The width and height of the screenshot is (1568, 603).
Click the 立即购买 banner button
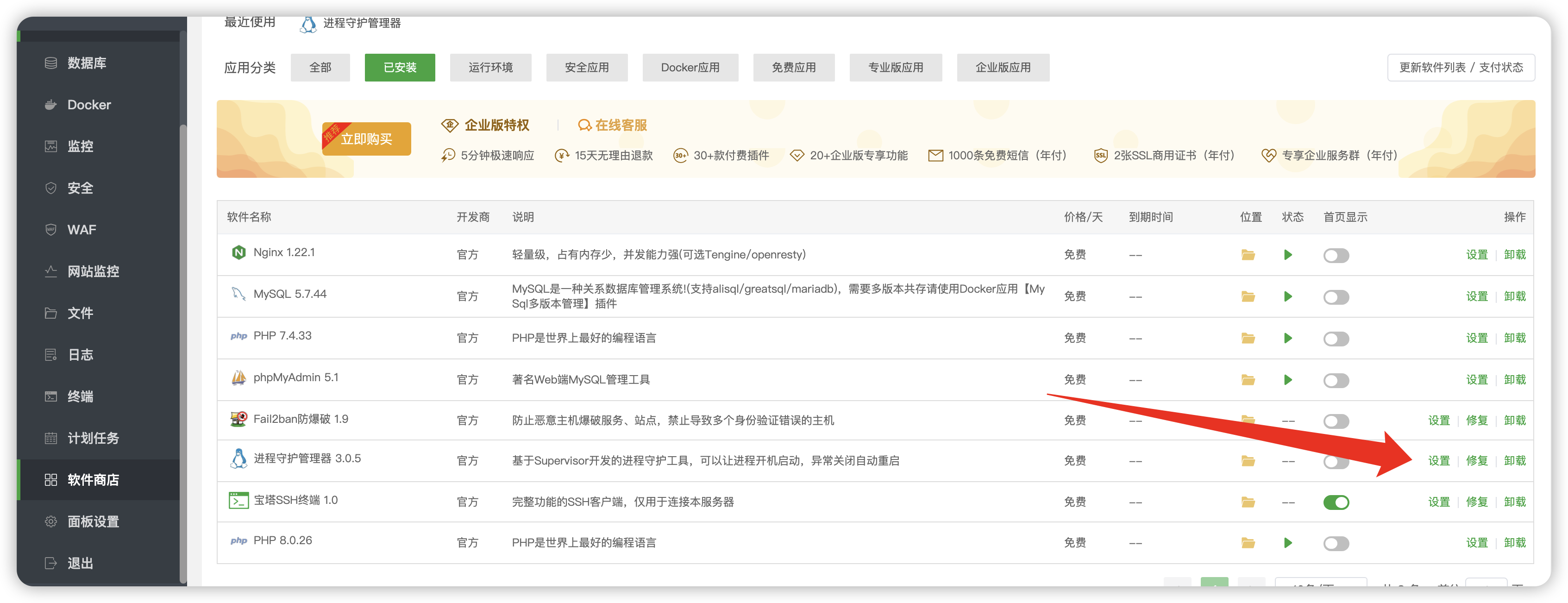[366, 139]
